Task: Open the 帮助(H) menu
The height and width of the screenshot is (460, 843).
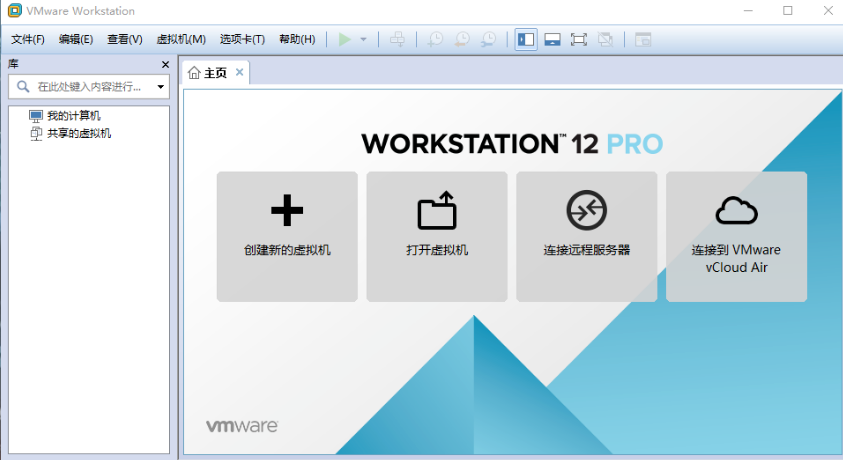Action: (x=297, y=39)
